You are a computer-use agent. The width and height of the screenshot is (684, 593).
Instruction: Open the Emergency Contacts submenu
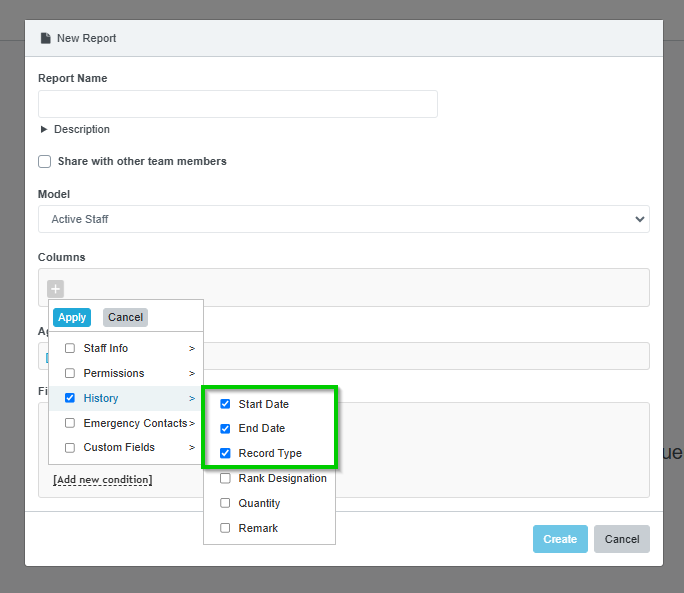(x=191, y=424)
